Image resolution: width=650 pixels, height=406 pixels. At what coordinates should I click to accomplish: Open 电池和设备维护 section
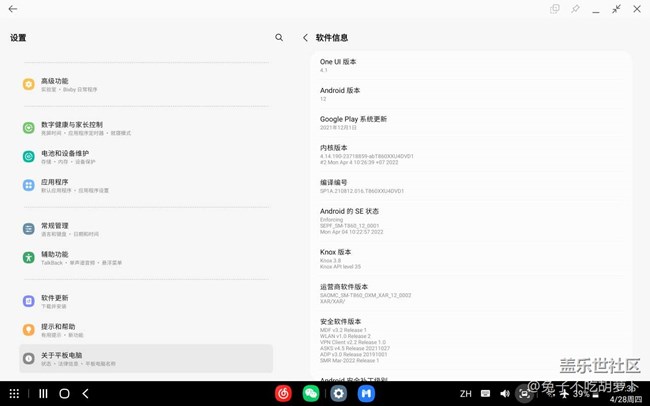click(x=64, y=157)
